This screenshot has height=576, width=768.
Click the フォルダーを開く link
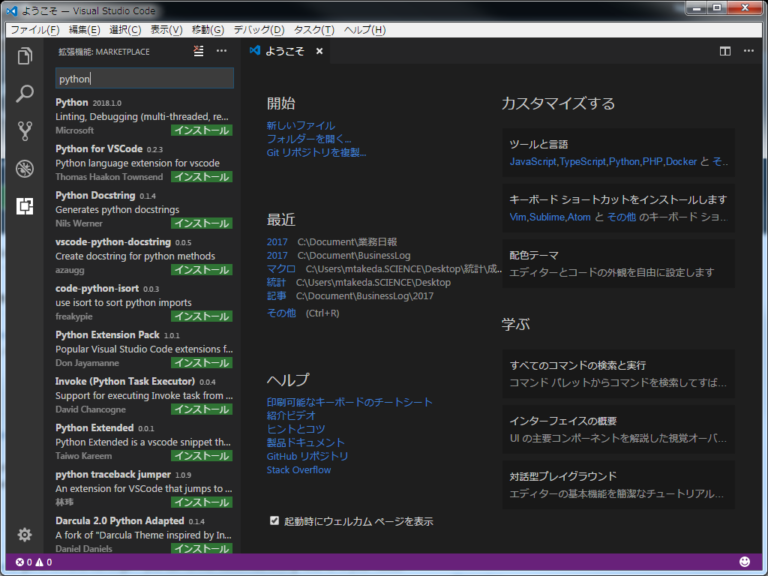click(309, 139)
